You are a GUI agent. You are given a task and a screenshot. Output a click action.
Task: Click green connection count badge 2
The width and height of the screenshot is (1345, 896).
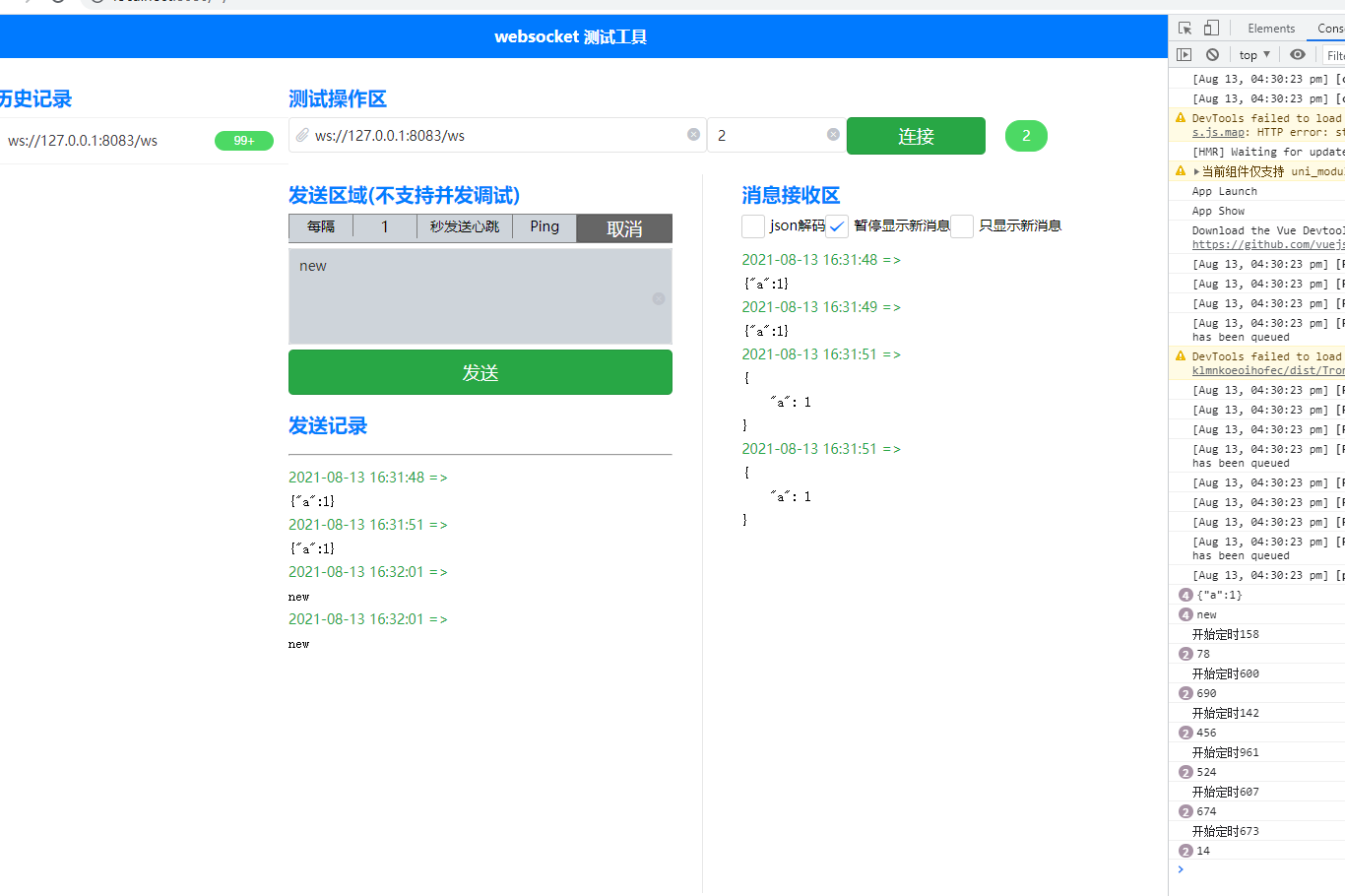point(1026,136)
